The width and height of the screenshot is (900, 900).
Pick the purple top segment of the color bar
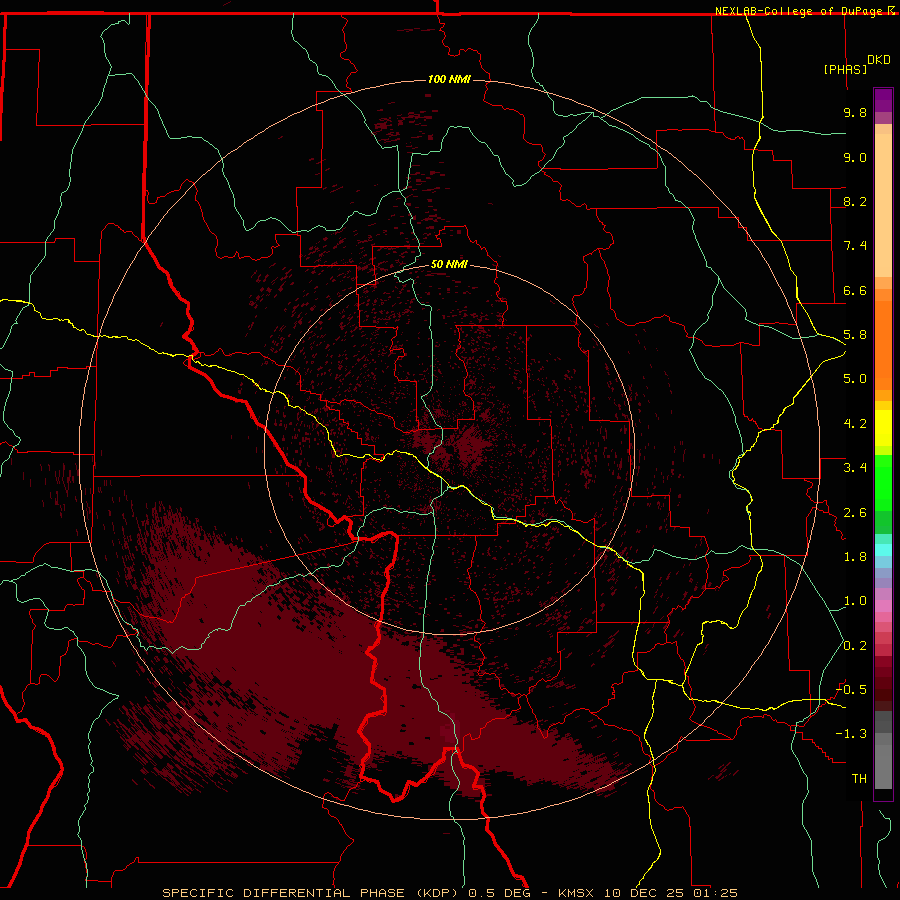(x=883, y=100)
